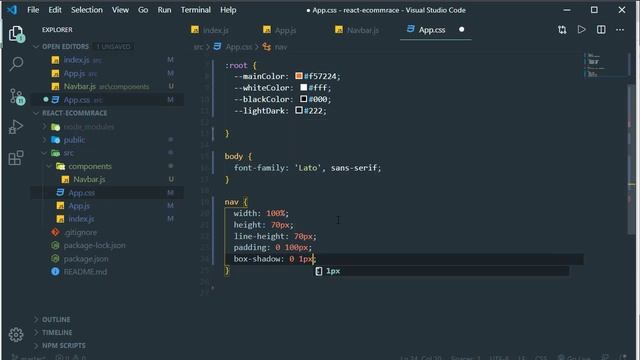Collapse the Open Editors section
Image resolution: width=640 pixels, height=360 pixels.
click(x=65, y=47)
